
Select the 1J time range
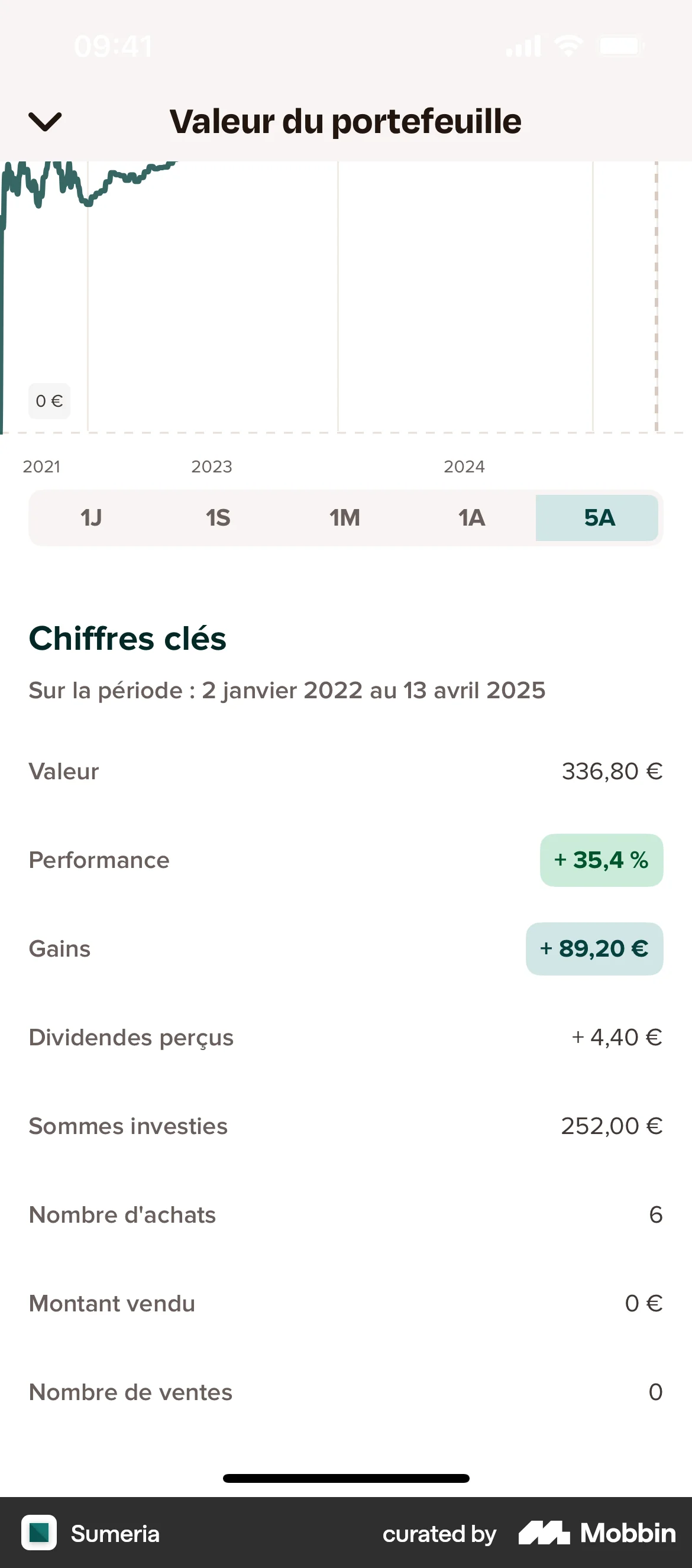[x=91, y=518]
